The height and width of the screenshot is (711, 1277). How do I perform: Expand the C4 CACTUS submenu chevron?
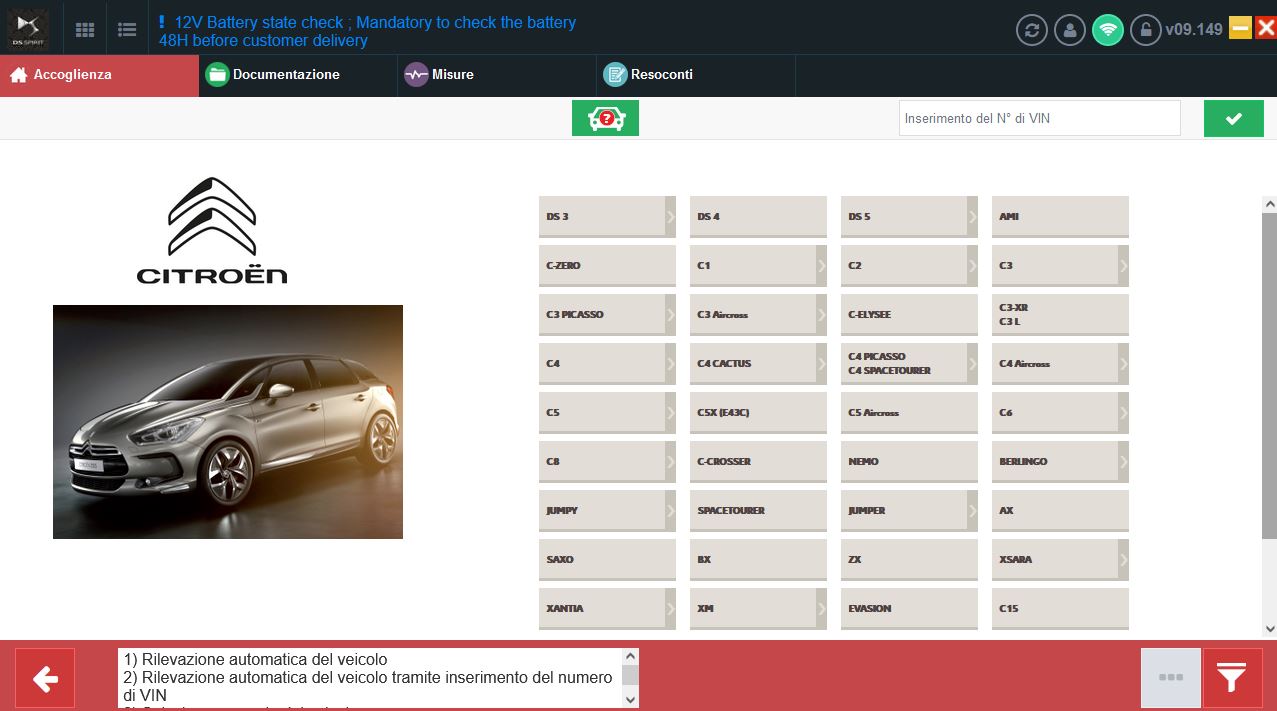pyautogui.click(x=821, y=364)
